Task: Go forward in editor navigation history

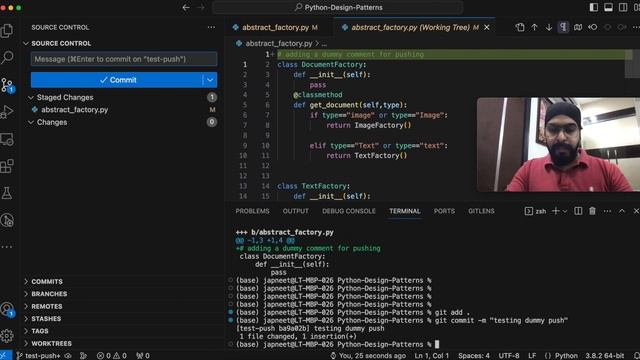Action: (x=201, y=7)
